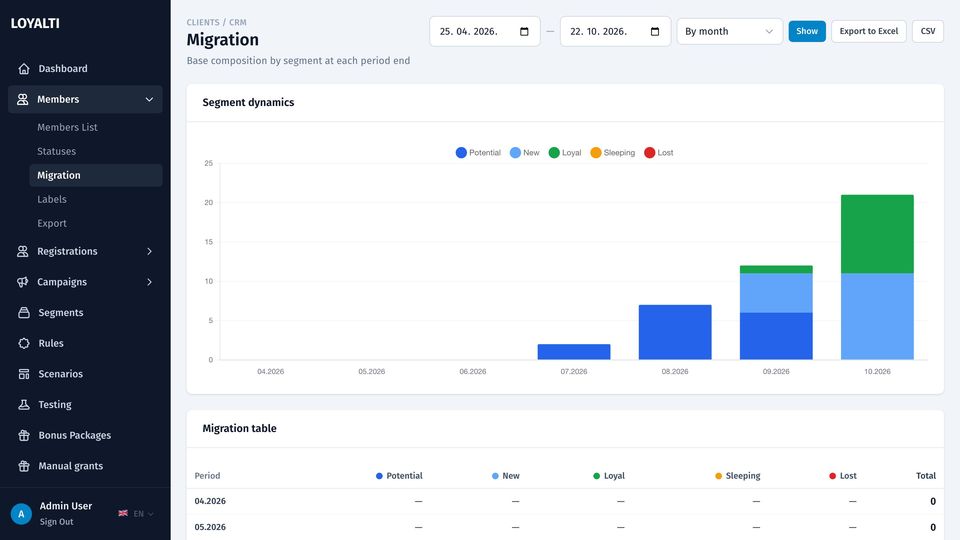Image resolution: width=960 pixels, height=540 pixels.
Task: Click Export to Excel button
Action: [868, 31]
